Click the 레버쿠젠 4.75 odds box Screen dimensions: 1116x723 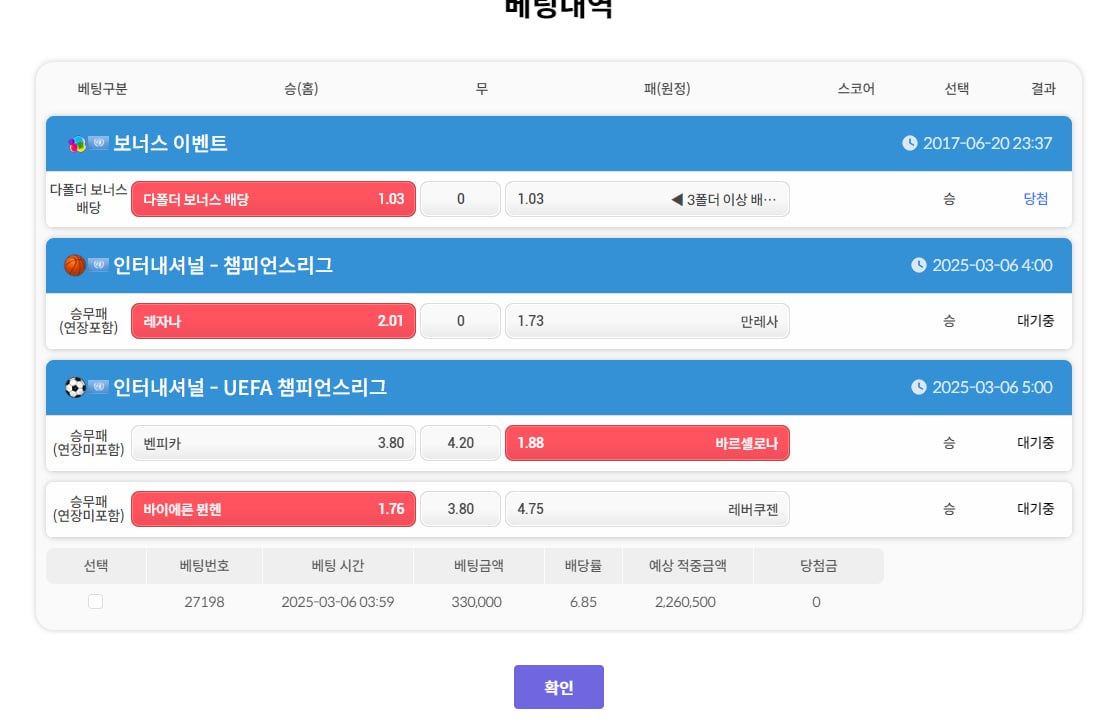coord(647,509)
